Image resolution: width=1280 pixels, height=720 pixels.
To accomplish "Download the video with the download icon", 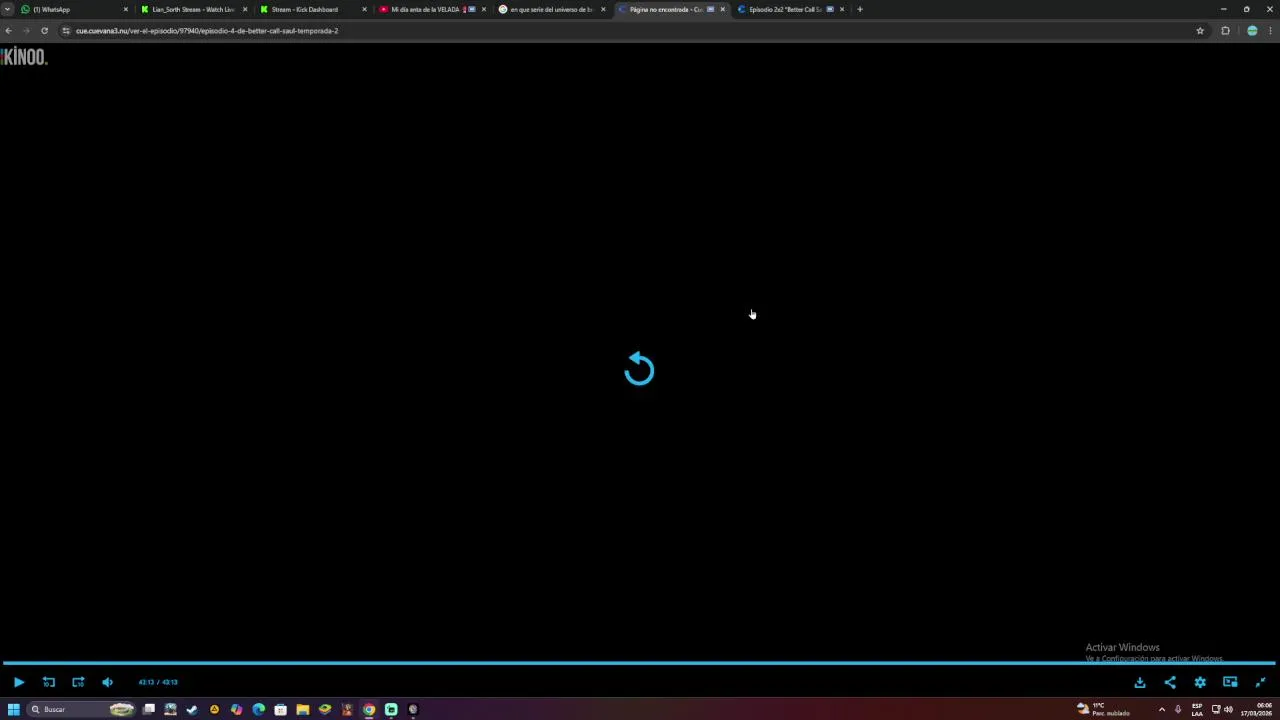I will tap(1140, 682).
